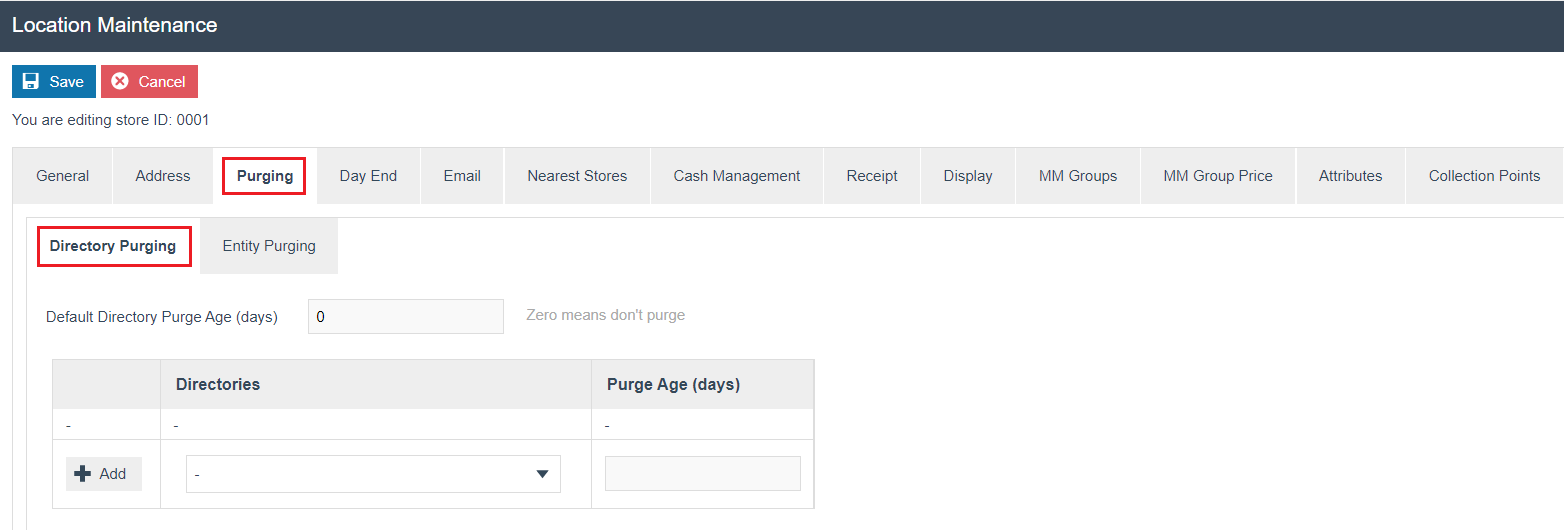Click the X circle icon on Cancel
1564x530 pixels.
pos(120,82)
